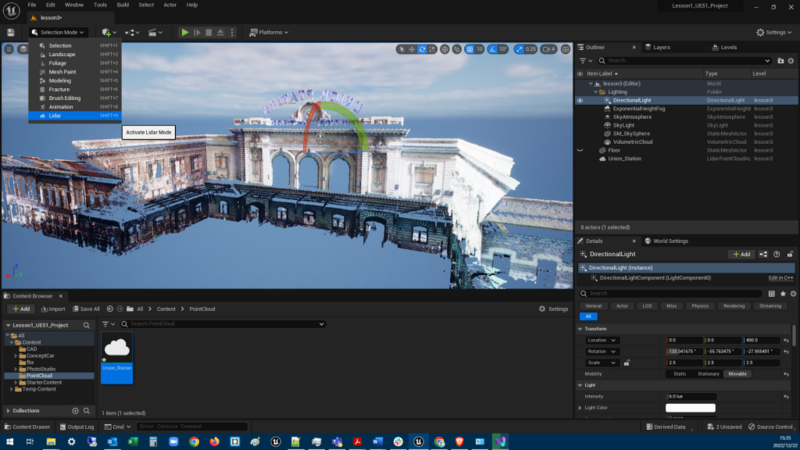The width and height of the screenshot is (800, 450).
Task: Expand the Light Color property
Action: click(580, 408)
